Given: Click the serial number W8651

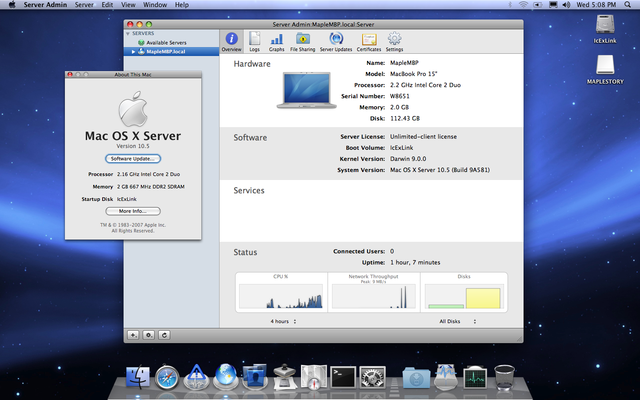Looking at the screenshot, I should 400,96.
